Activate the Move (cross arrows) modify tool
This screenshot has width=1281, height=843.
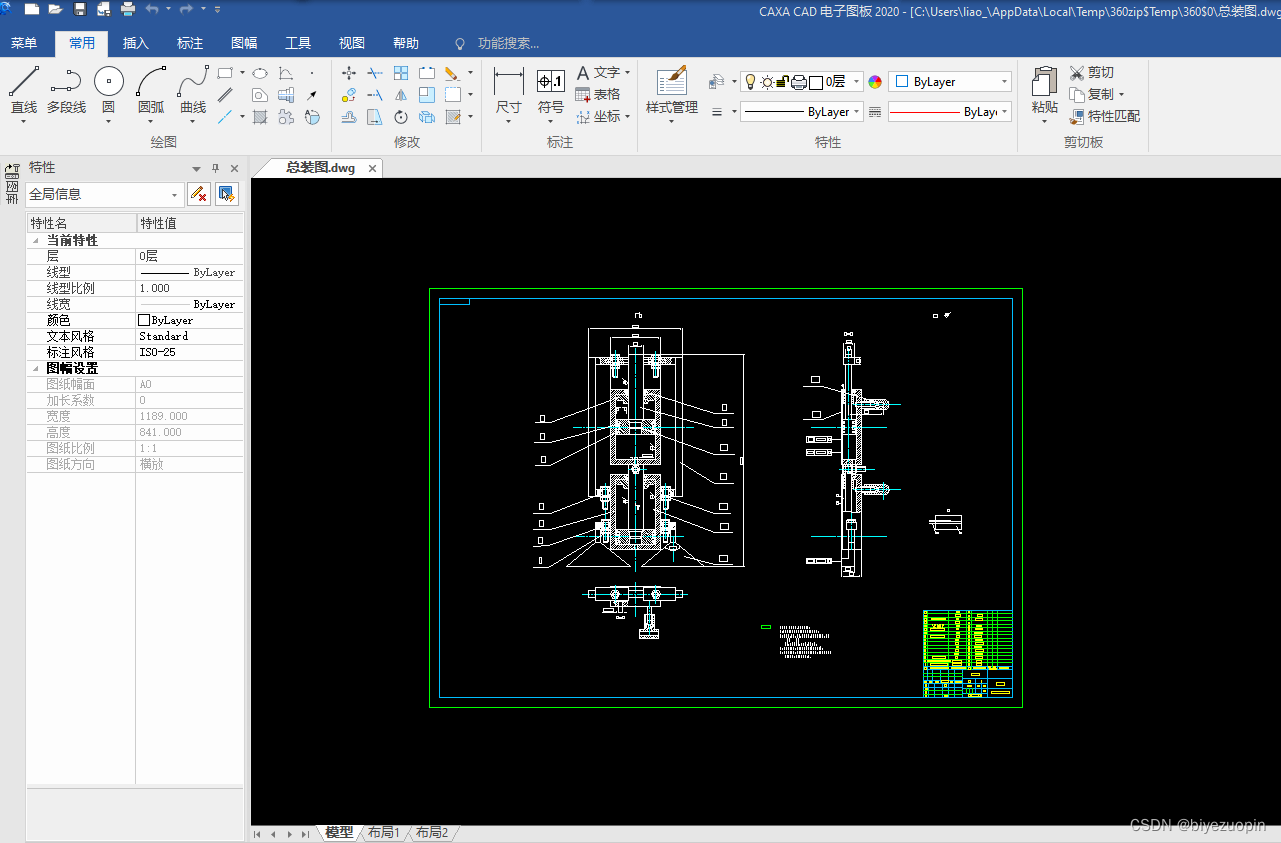coord(349,73)
